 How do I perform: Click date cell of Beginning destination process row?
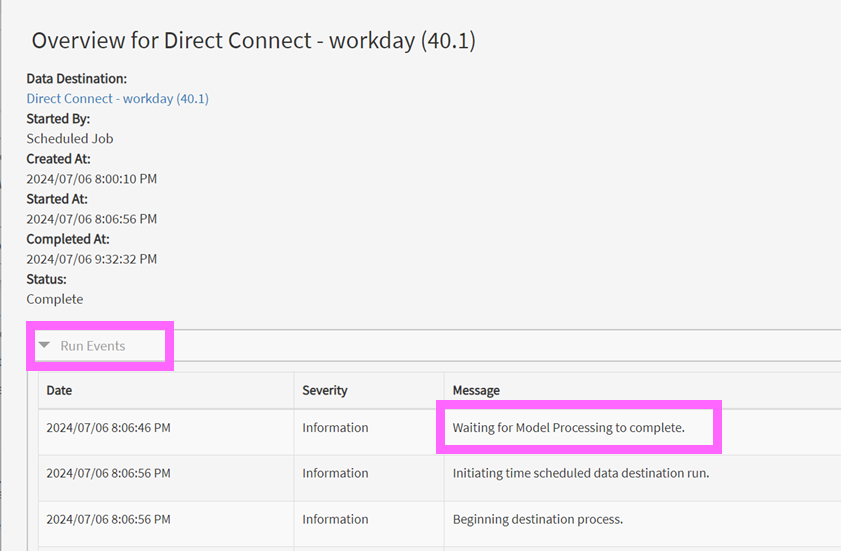tap(108, 519)
